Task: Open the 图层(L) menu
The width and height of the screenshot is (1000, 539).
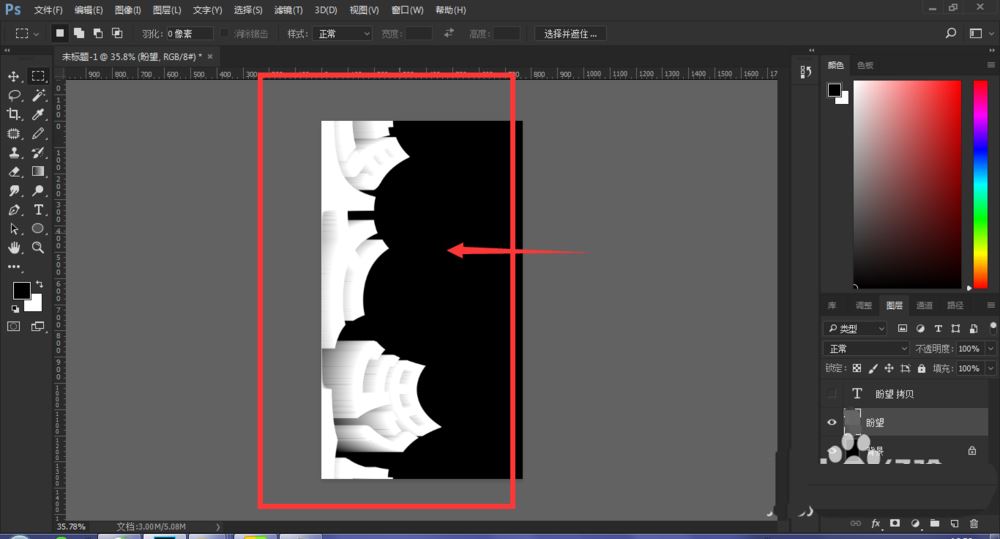Action: point(166,10)
